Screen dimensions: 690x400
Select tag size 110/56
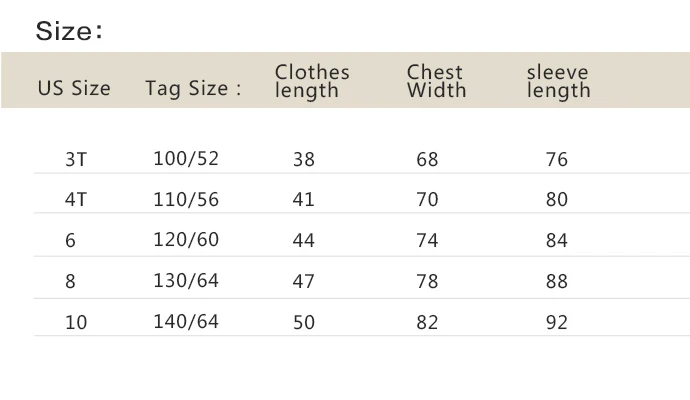(x=186, y=199)
